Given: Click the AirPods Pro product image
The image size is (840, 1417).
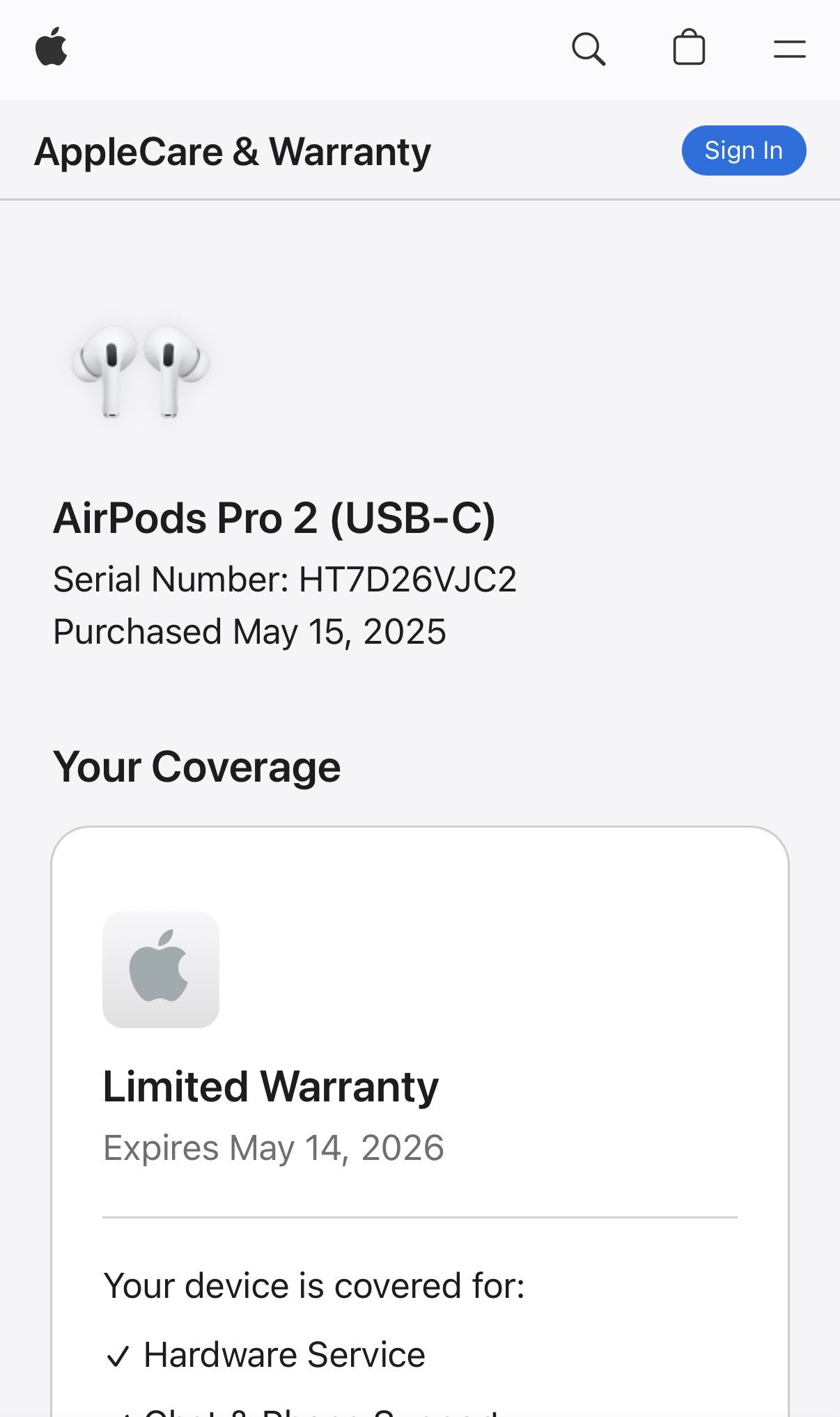Looking at the screenshot, I should pos(140,371).
